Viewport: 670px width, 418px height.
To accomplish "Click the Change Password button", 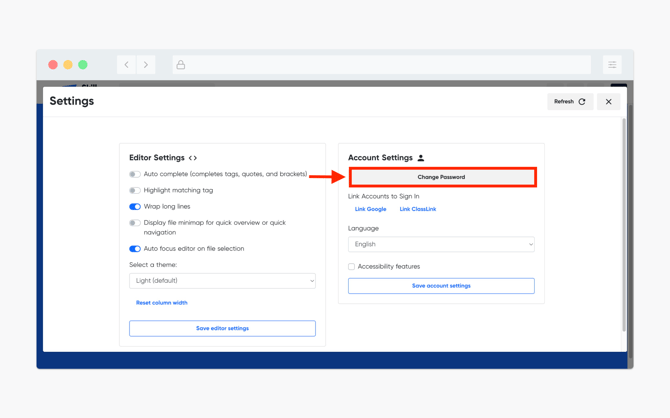I will point(443,177).
